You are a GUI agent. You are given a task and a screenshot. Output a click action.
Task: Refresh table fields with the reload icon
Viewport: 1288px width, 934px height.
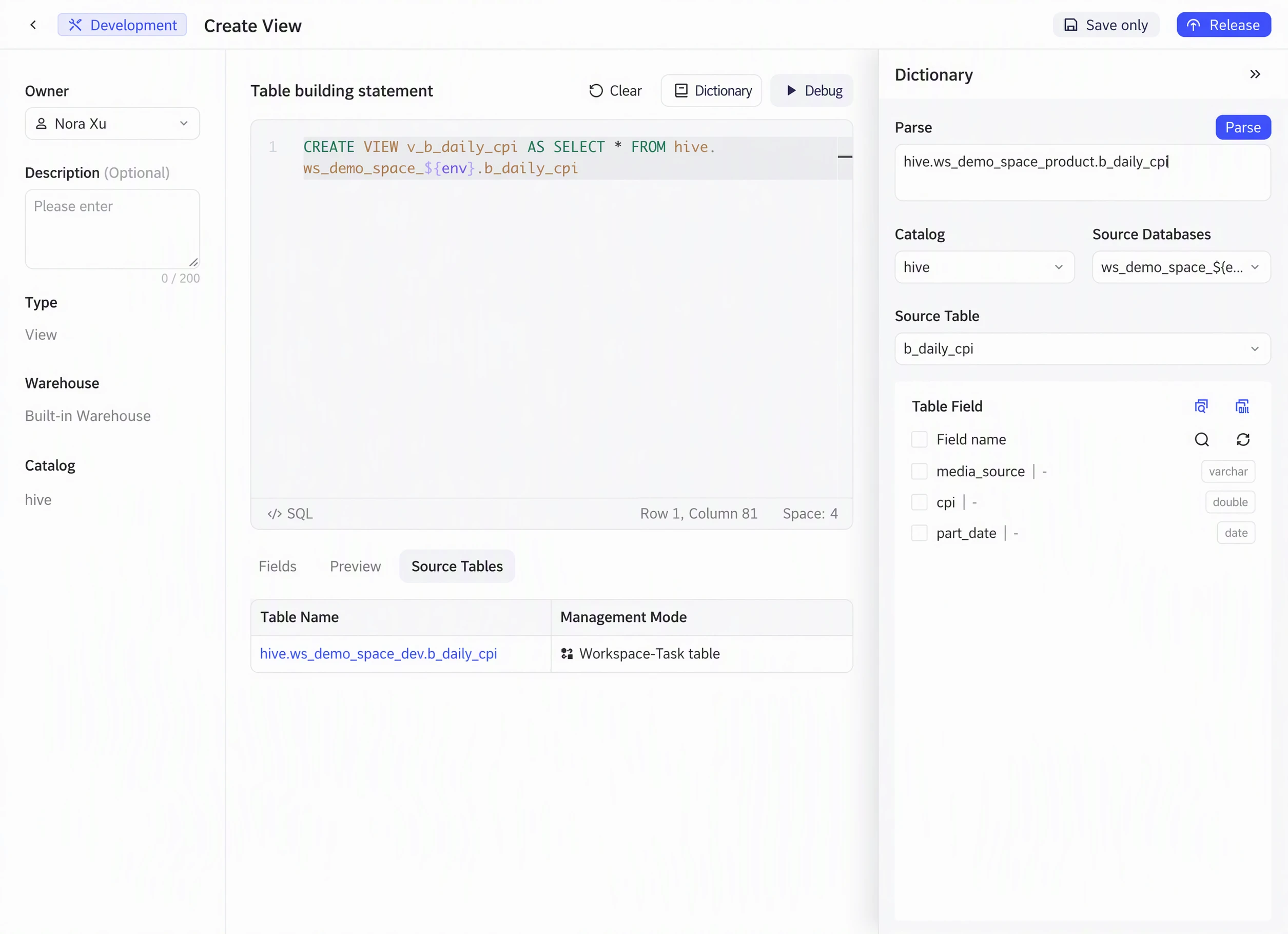point(1243,439)
